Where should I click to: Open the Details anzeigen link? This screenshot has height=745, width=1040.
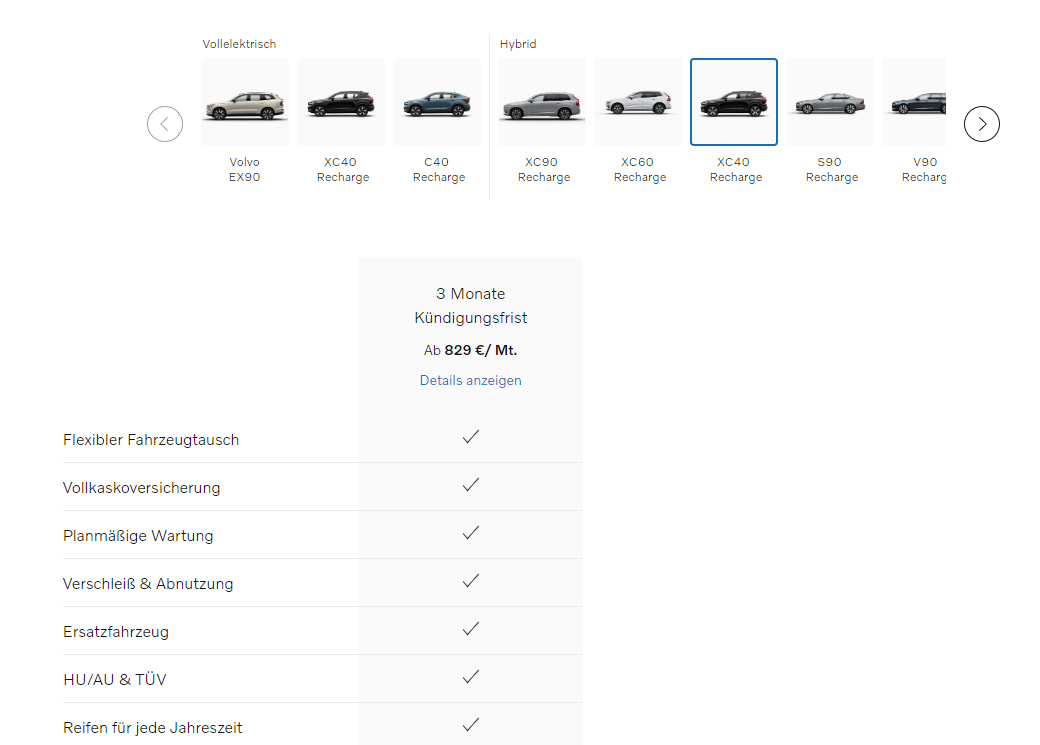pyautogui.click(x=470, y=380)
